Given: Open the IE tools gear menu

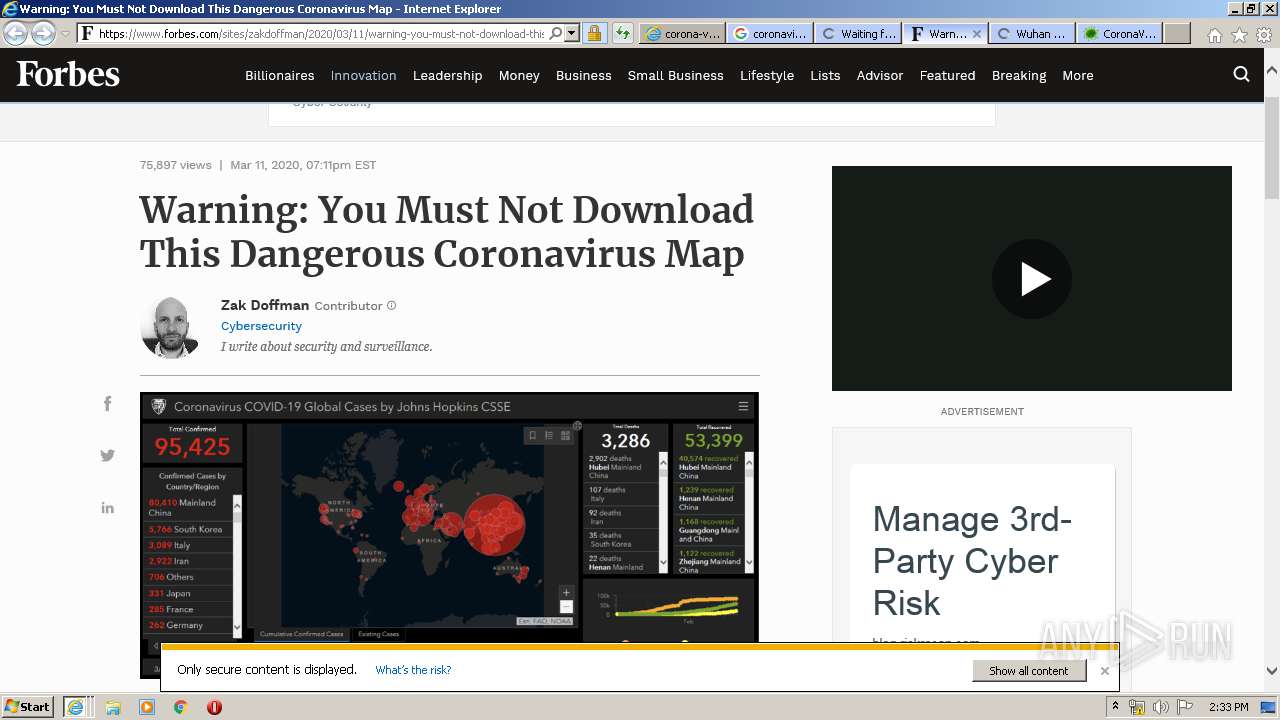Looking at the screenshot, I should (1263, 34).
